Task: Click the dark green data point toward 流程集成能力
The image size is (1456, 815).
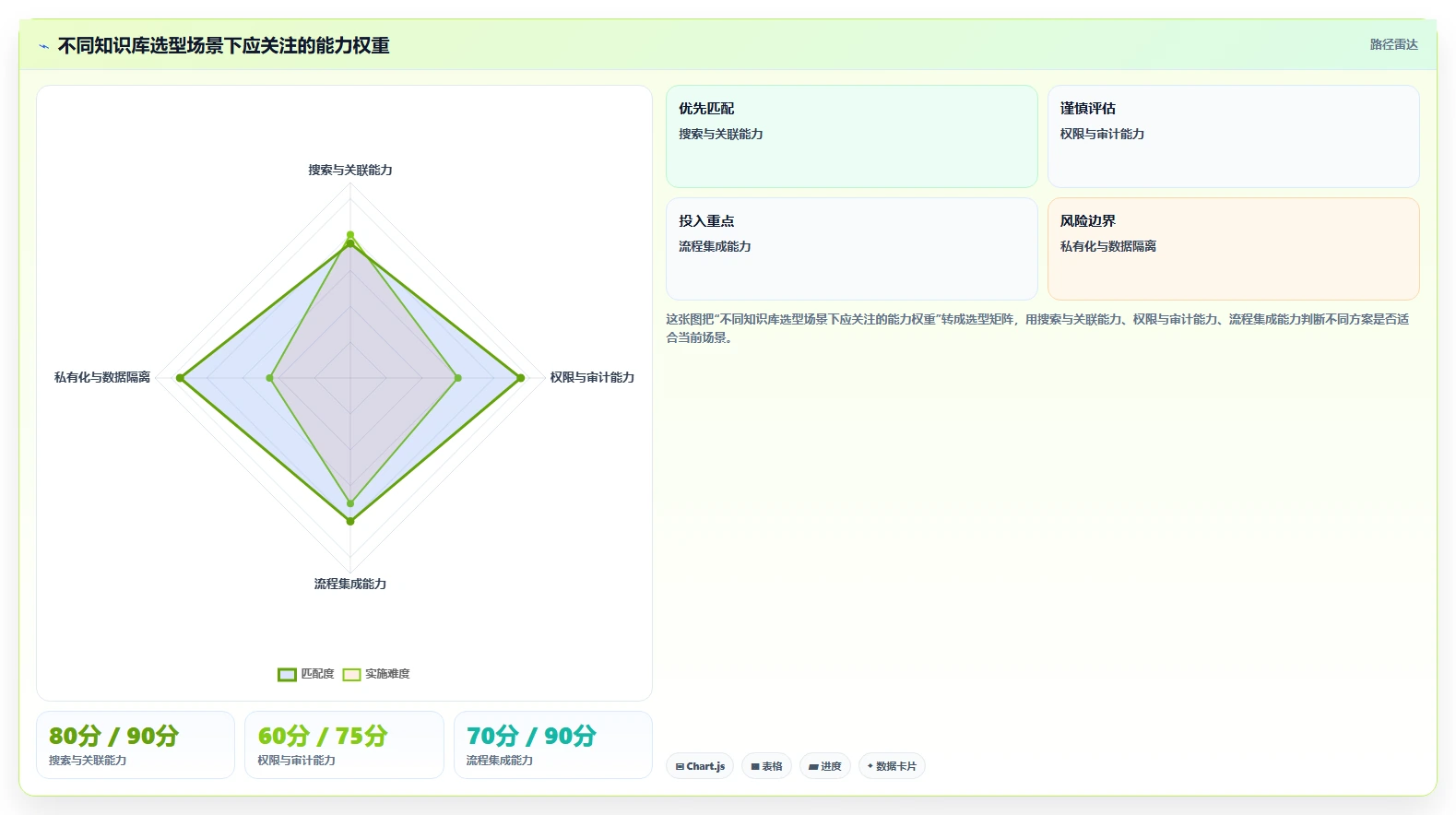Action: 350,521
